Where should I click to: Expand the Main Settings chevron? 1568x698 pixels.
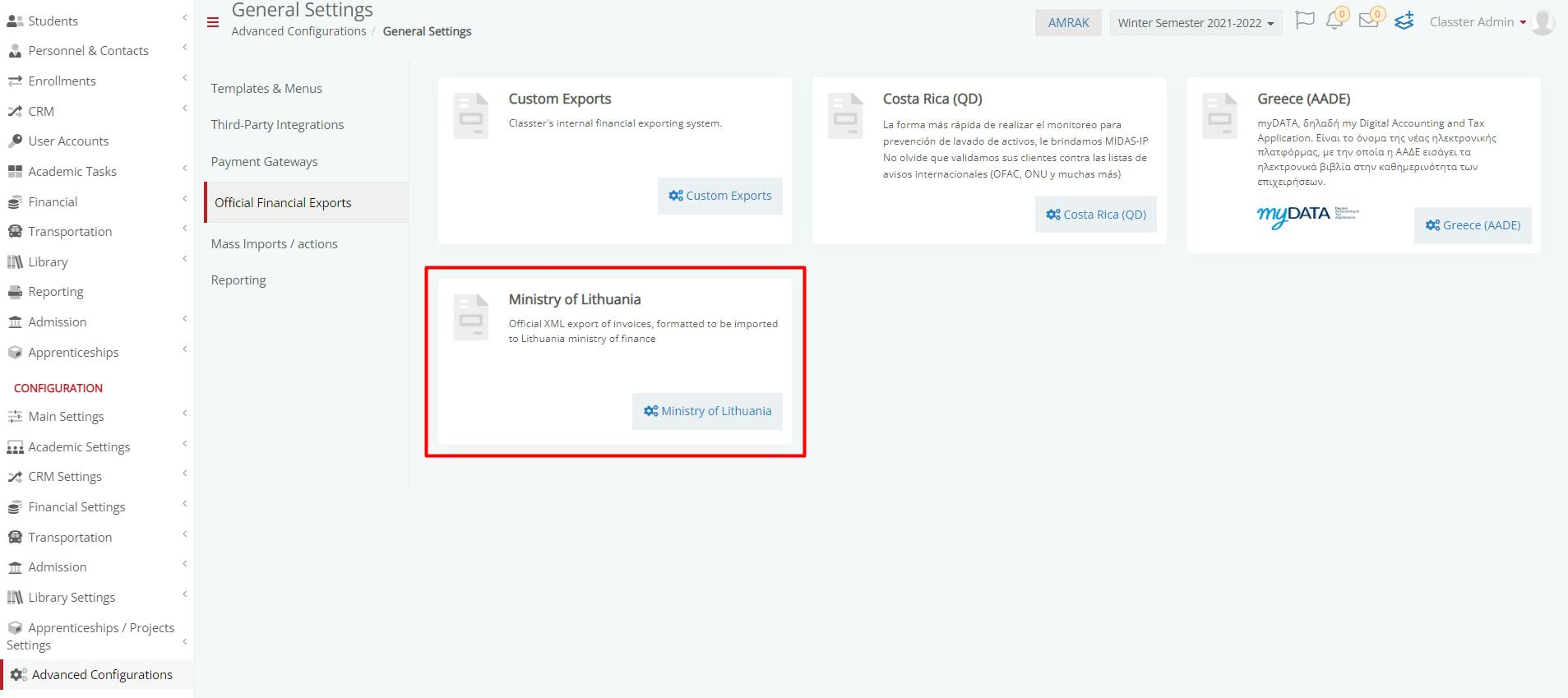[184, 414]
